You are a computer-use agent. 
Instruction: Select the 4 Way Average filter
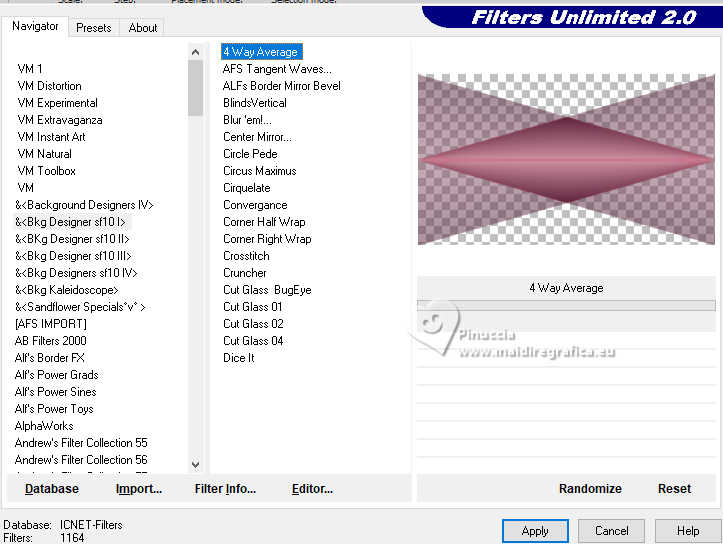click(261, 52)
